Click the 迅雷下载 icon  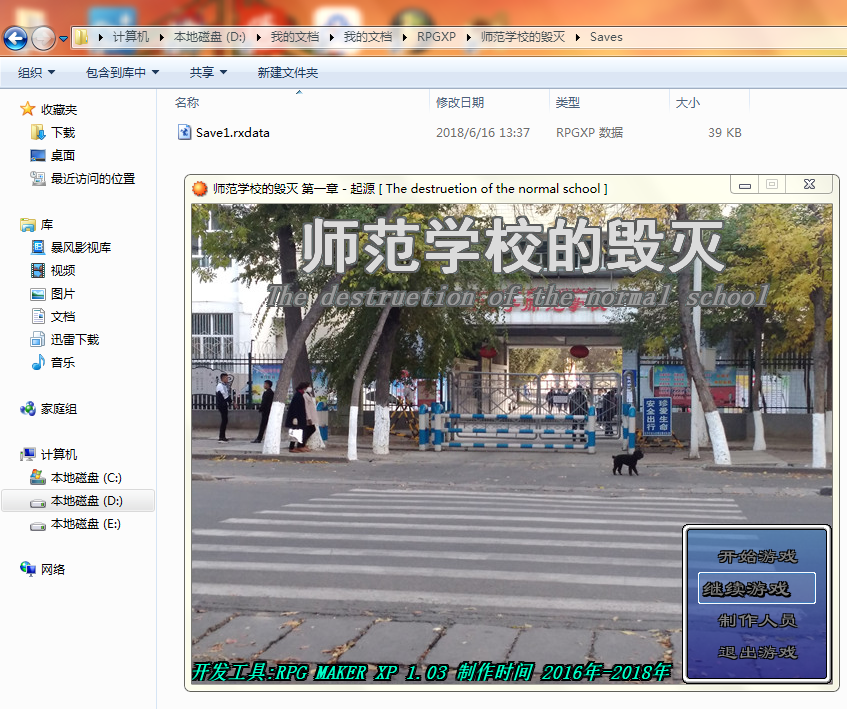[x=38, y=339]
